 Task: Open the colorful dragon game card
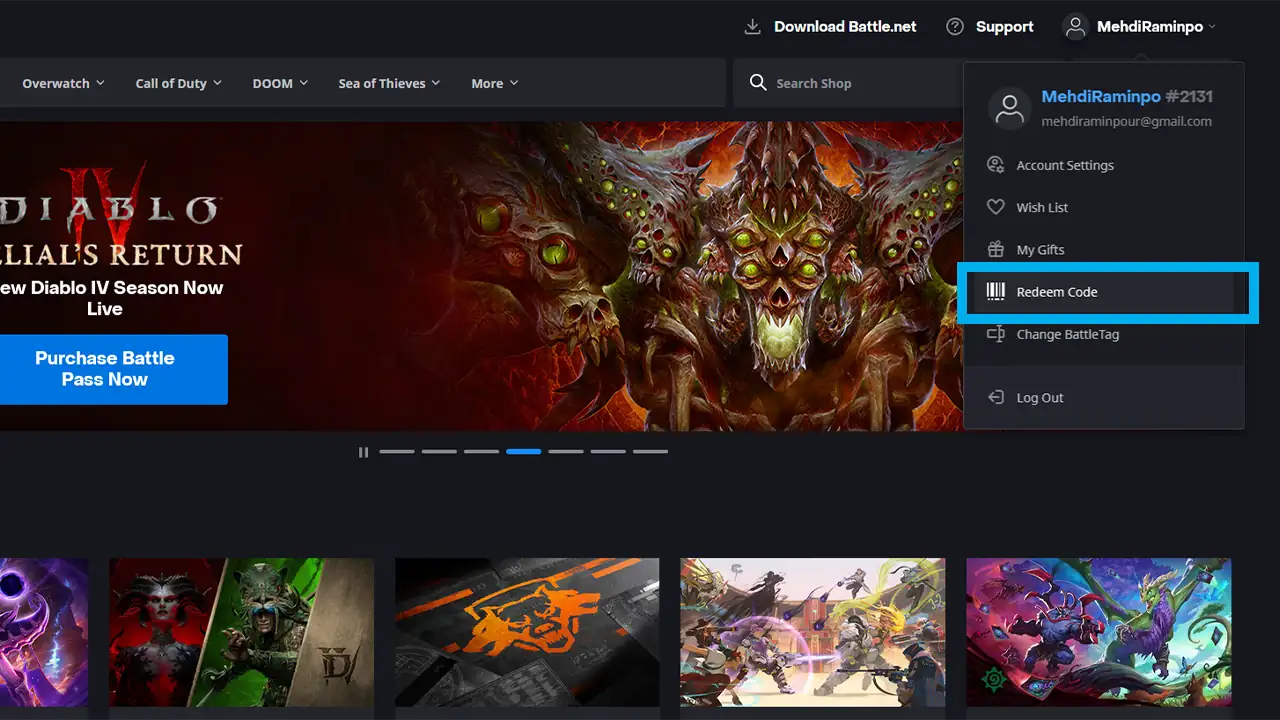[x=1098, y=632]
